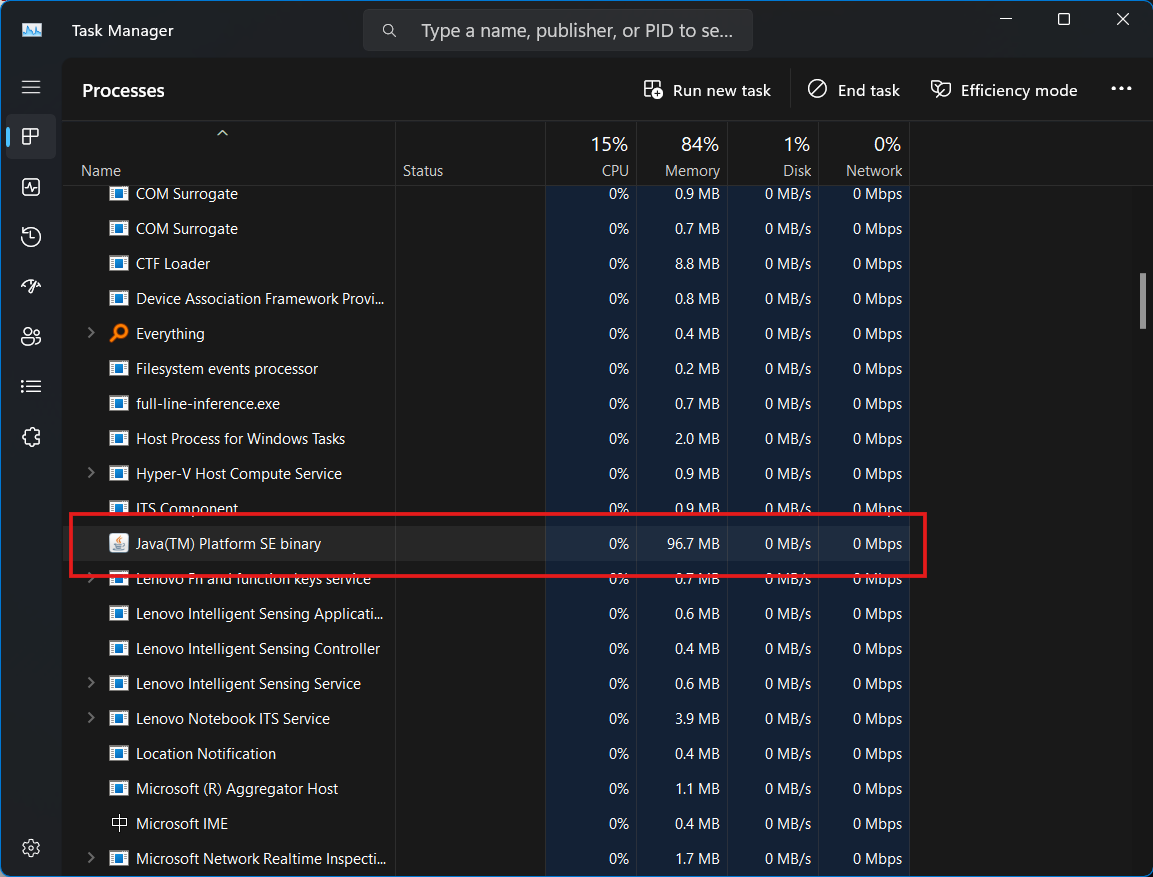This screenshot has height=877, width=1153.
Task: Open the Services page puzzle icon
Action: 31,437
